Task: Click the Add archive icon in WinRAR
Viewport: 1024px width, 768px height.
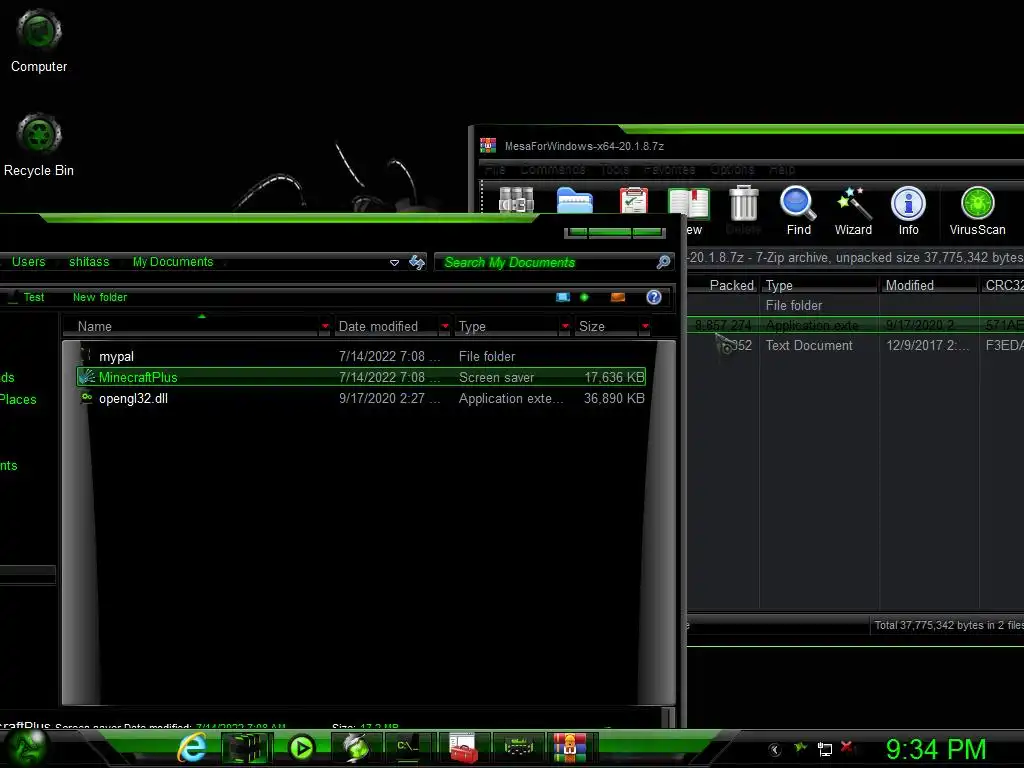Action: [x=516, y=200]
